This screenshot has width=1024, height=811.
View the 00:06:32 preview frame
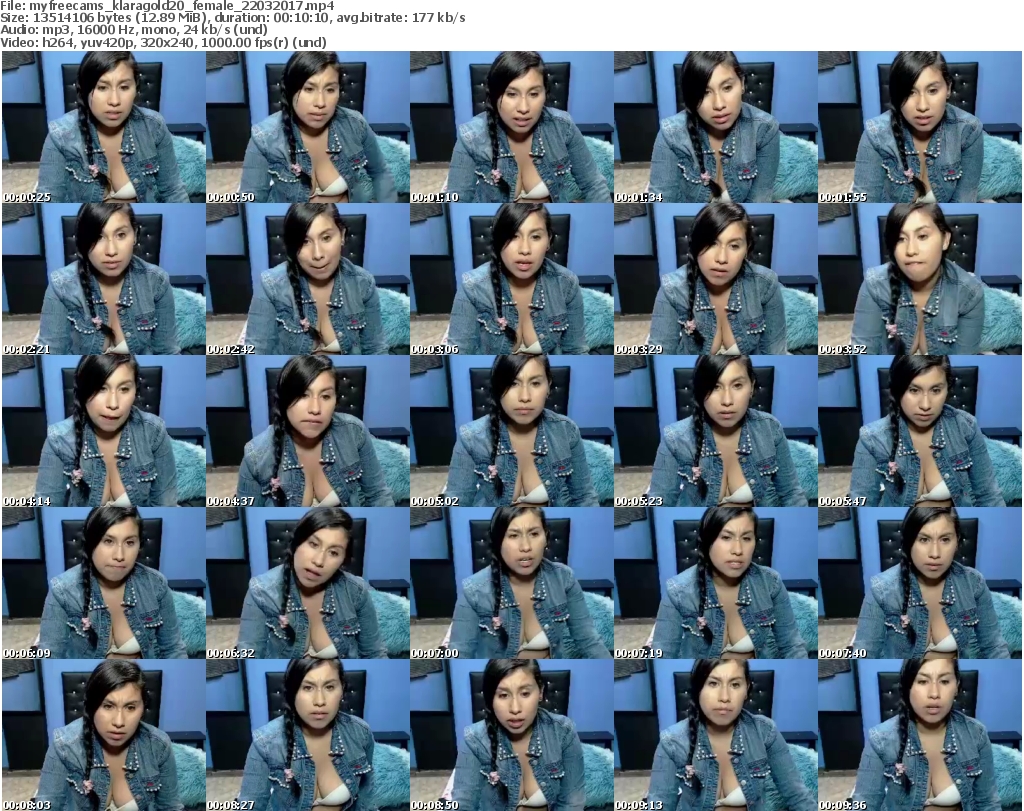308,583
